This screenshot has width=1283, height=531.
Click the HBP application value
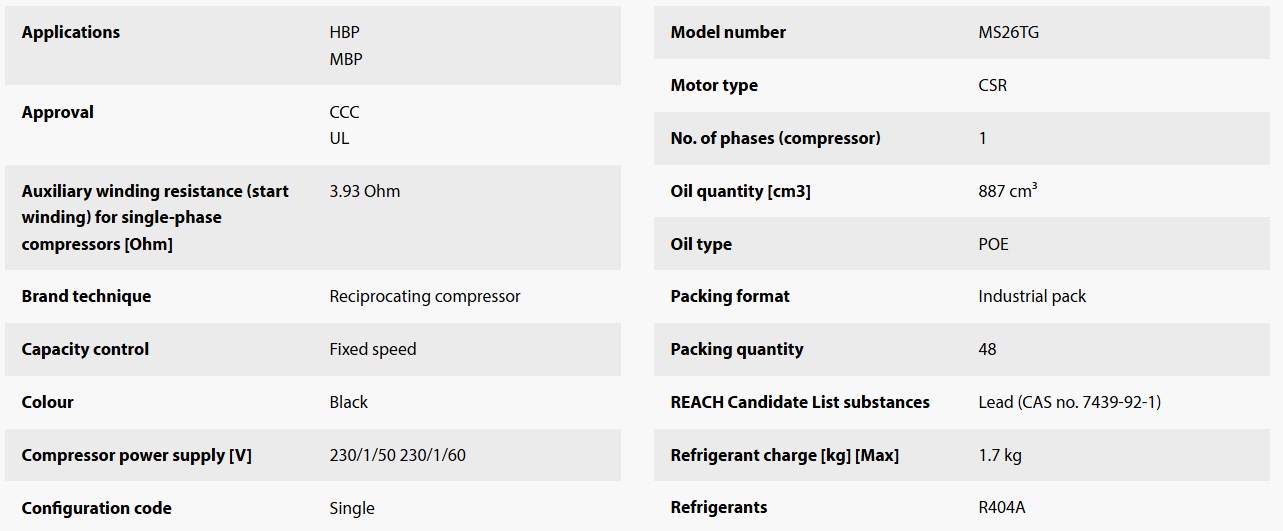[344, 32]
